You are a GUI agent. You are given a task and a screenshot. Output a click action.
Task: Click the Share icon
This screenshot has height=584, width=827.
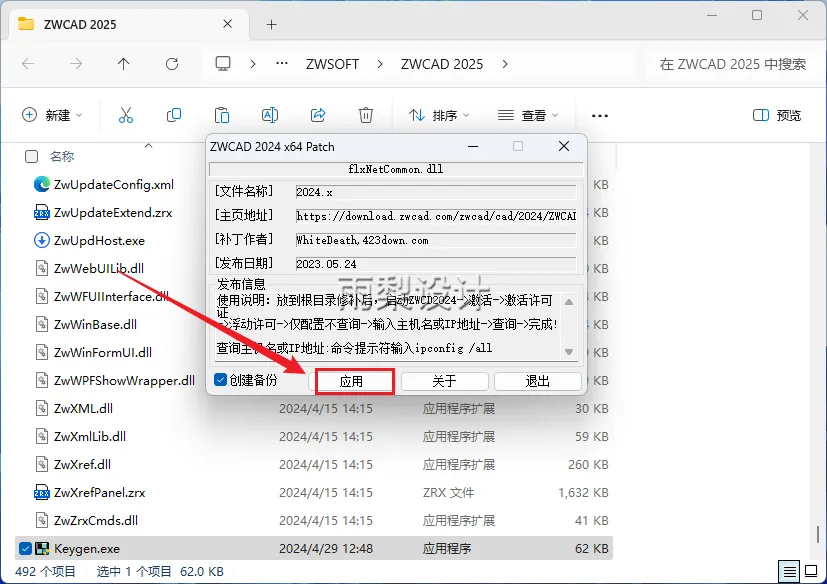pyautogui.click(x=318, y=115)
